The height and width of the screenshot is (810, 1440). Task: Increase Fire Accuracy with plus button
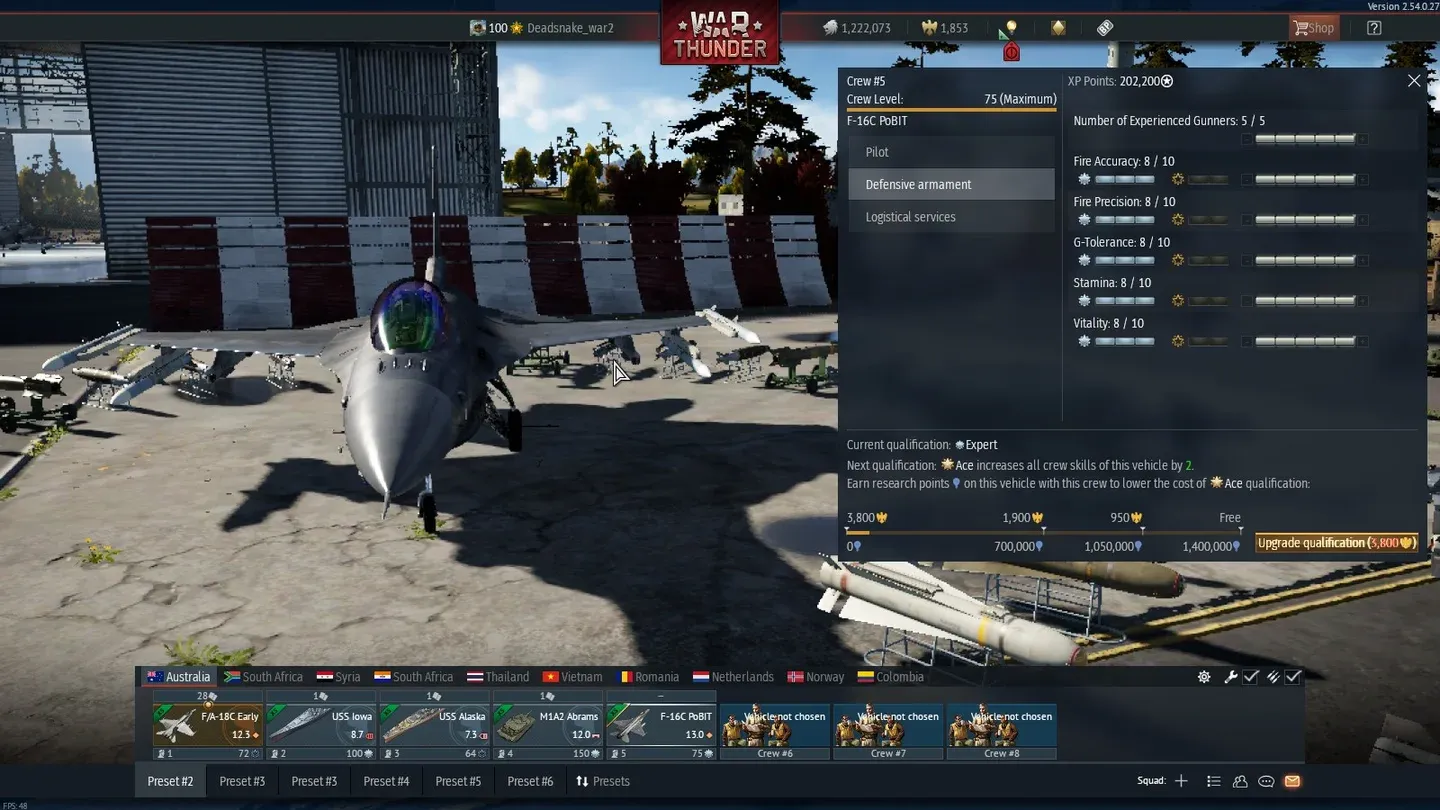pos(1362,180)
